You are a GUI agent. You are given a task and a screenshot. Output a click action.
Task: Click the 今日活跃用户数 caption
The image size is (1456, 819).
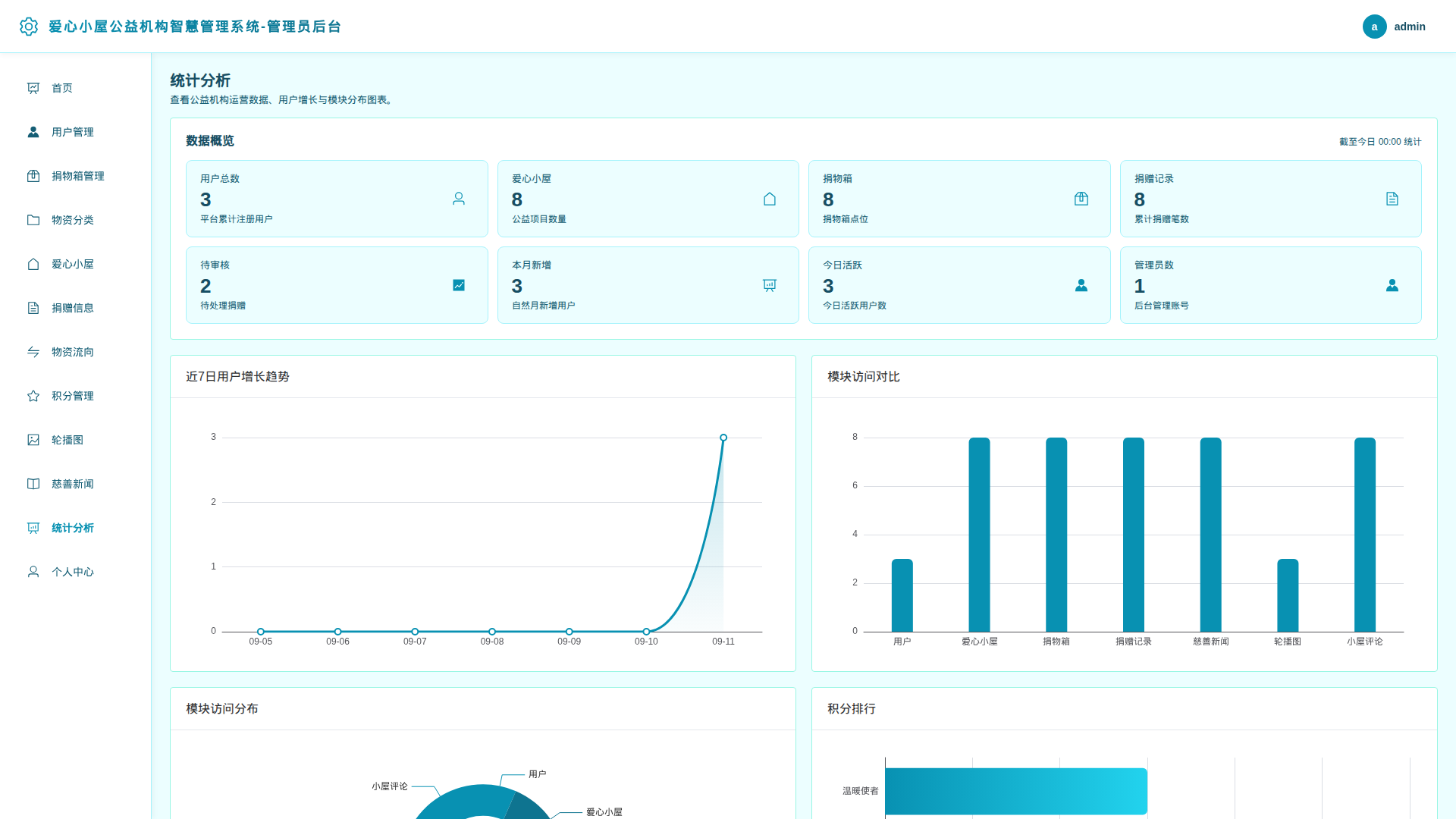coord(855,306)
